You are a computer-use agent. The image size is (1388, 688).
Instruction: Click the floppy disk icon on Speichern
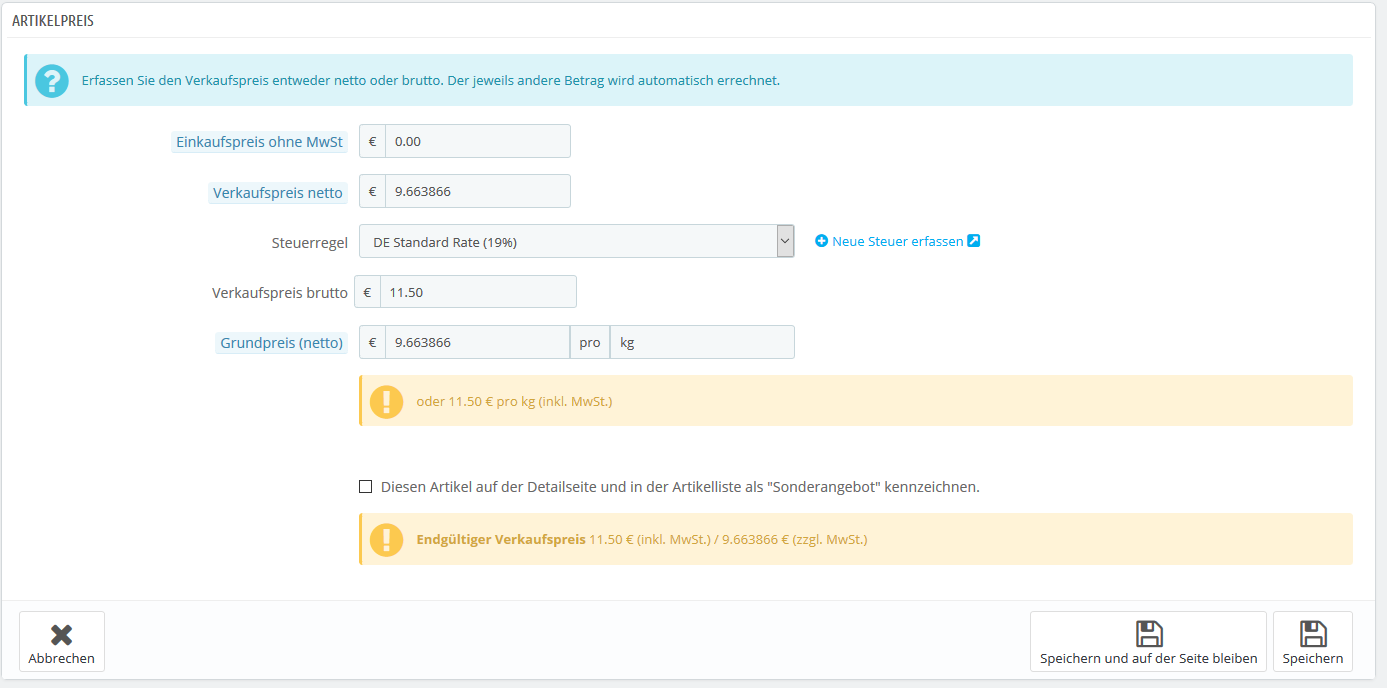point(1312,634)
